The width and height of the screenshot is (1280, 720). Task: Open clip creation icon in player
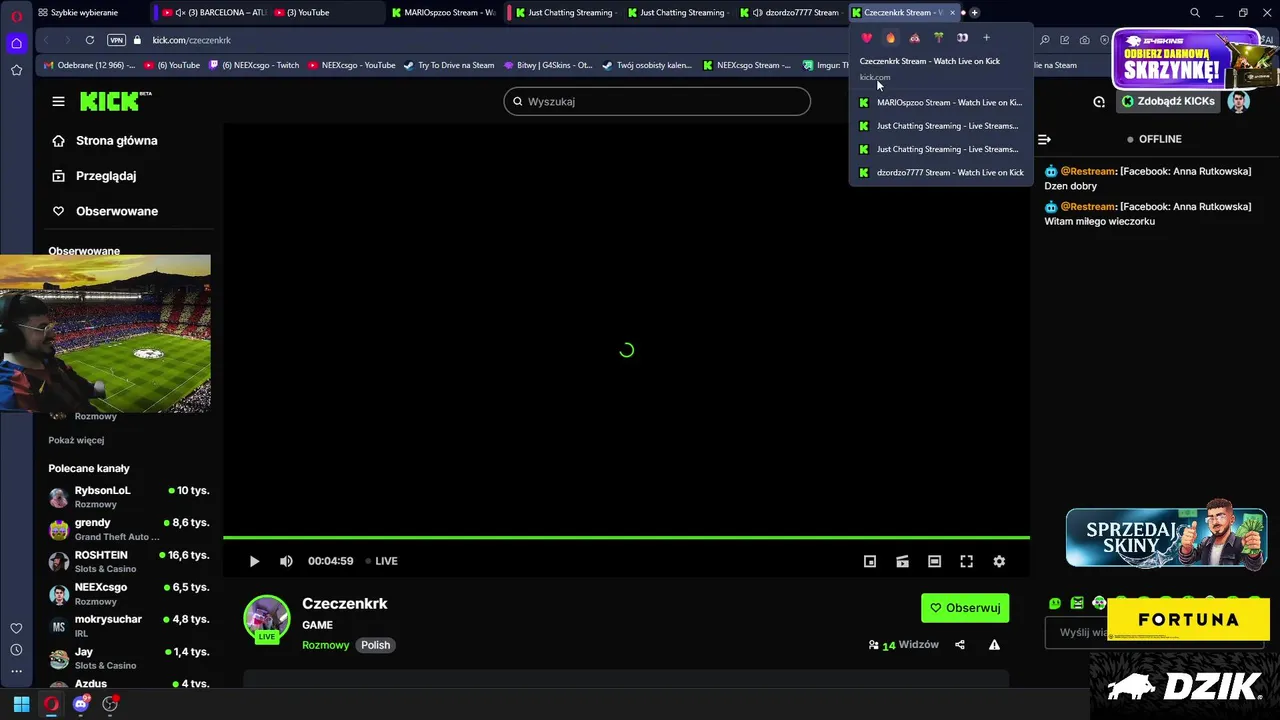click(x=902, y=561)
